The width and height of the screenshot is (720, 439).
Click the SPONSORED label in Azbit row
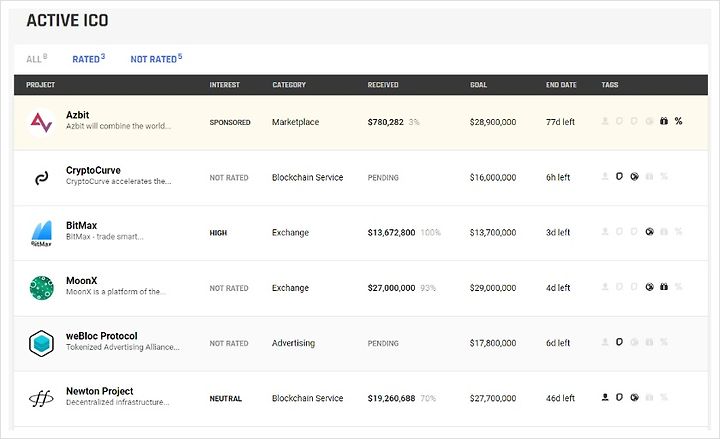pos(230,123)
